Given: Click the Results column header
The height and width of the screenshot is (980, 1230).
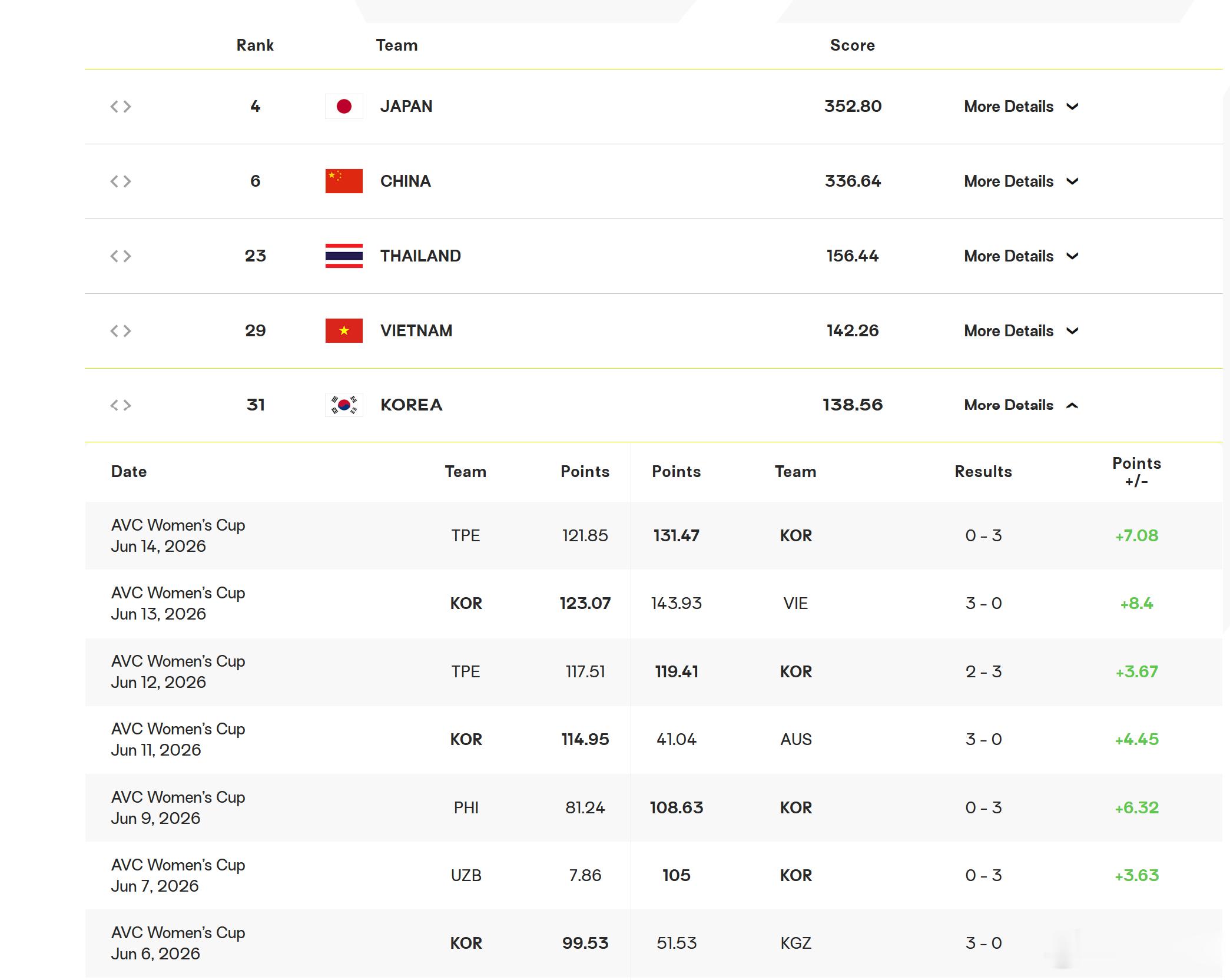Looking at the screenshot, I should [x=983, y=471].
